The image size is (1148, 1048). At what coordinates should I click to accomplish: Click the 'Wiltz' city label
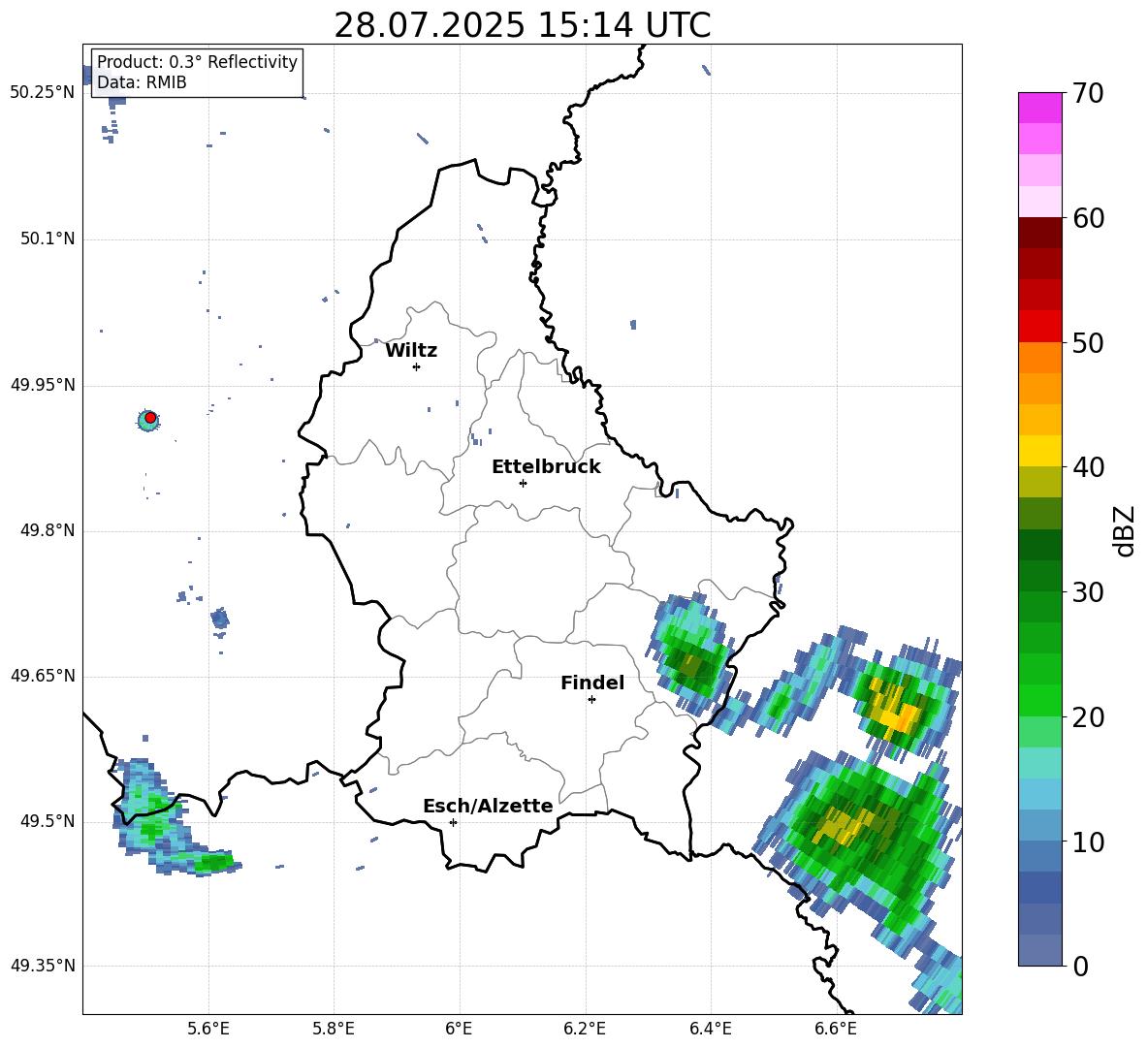coord(411,350)
